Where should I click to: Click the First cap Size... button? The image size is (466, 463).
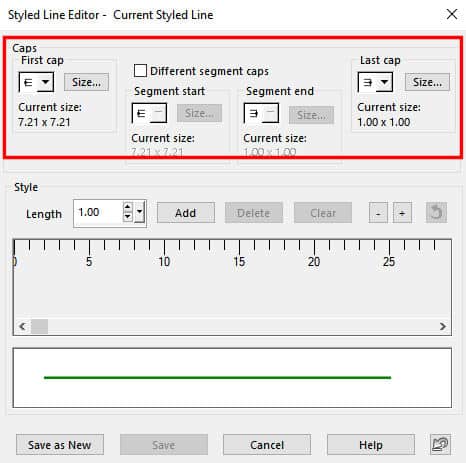[x=86, y=82]
